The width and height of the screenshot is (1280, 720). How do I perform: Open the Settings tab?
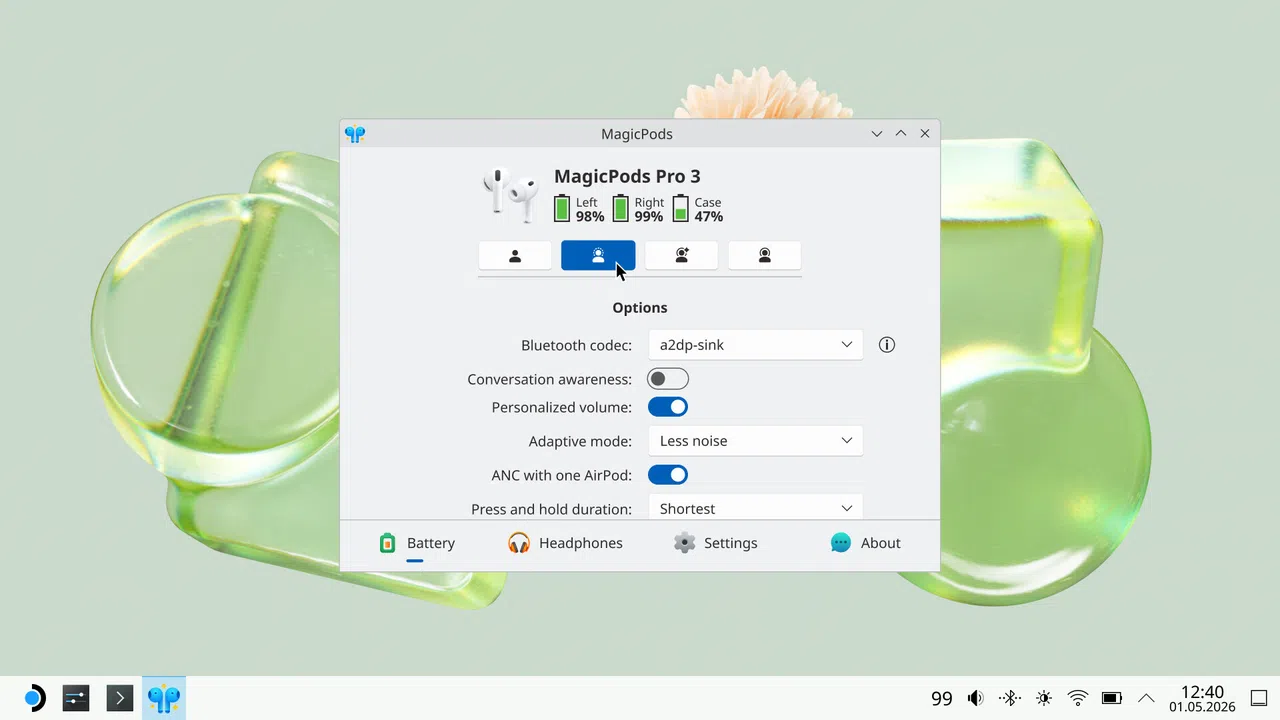click(715, 543)
